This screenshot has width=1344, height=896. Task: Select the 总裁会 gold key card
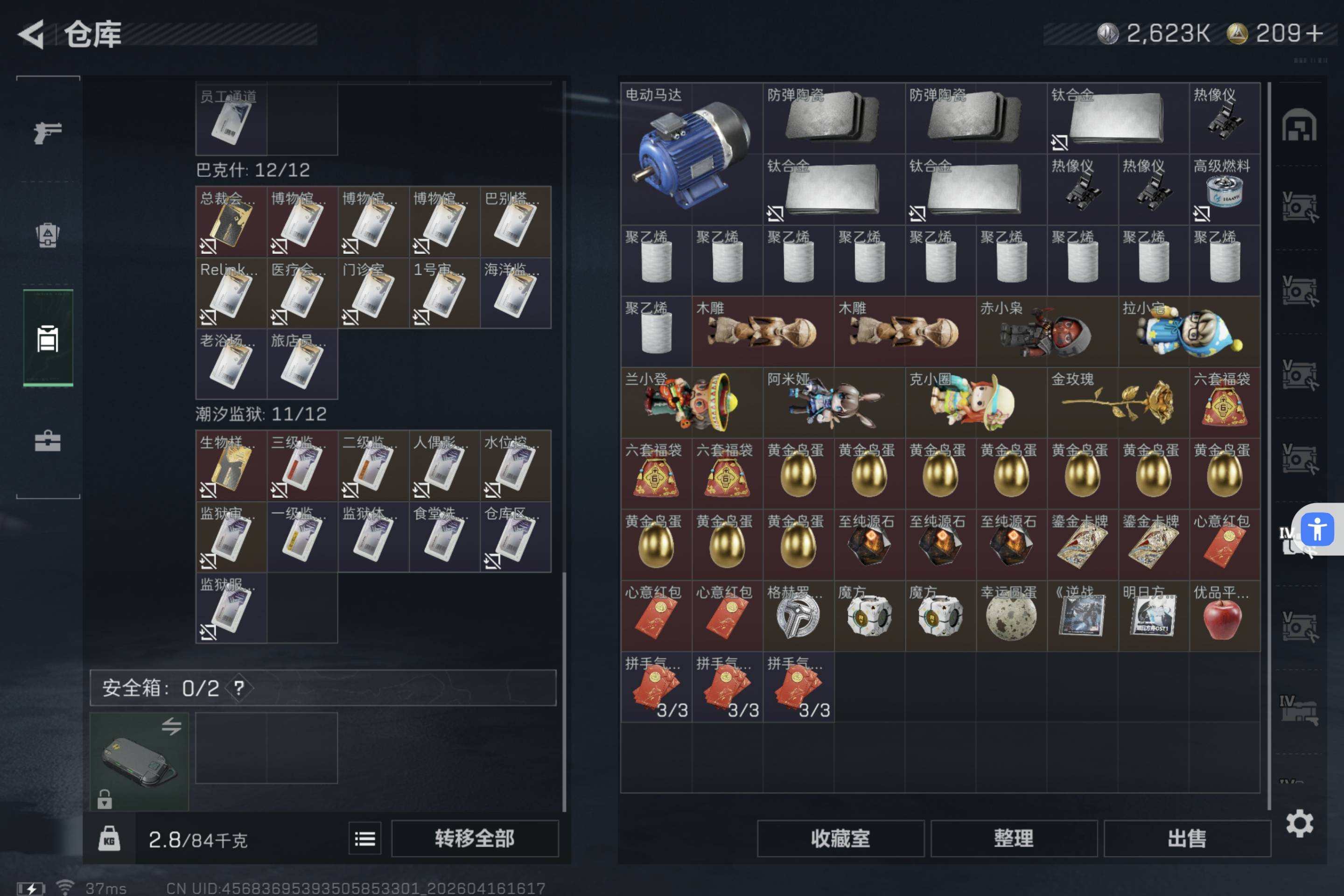click(231, 222)
